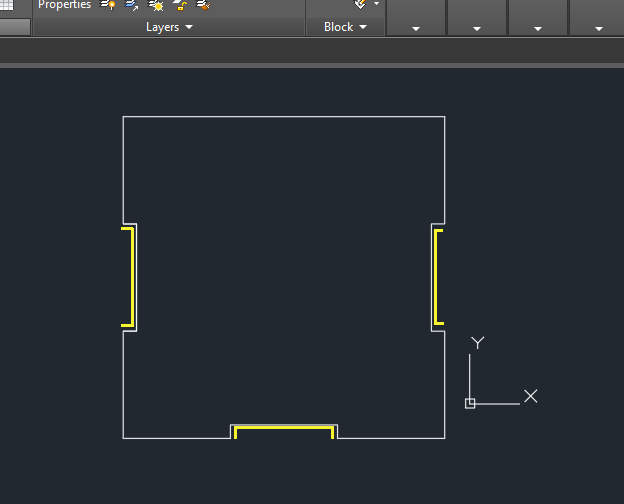Expand the Layers panel dropdown
The height and width of the screenshot is (504, 624).
pyautogui.click(x=169, y=27)
